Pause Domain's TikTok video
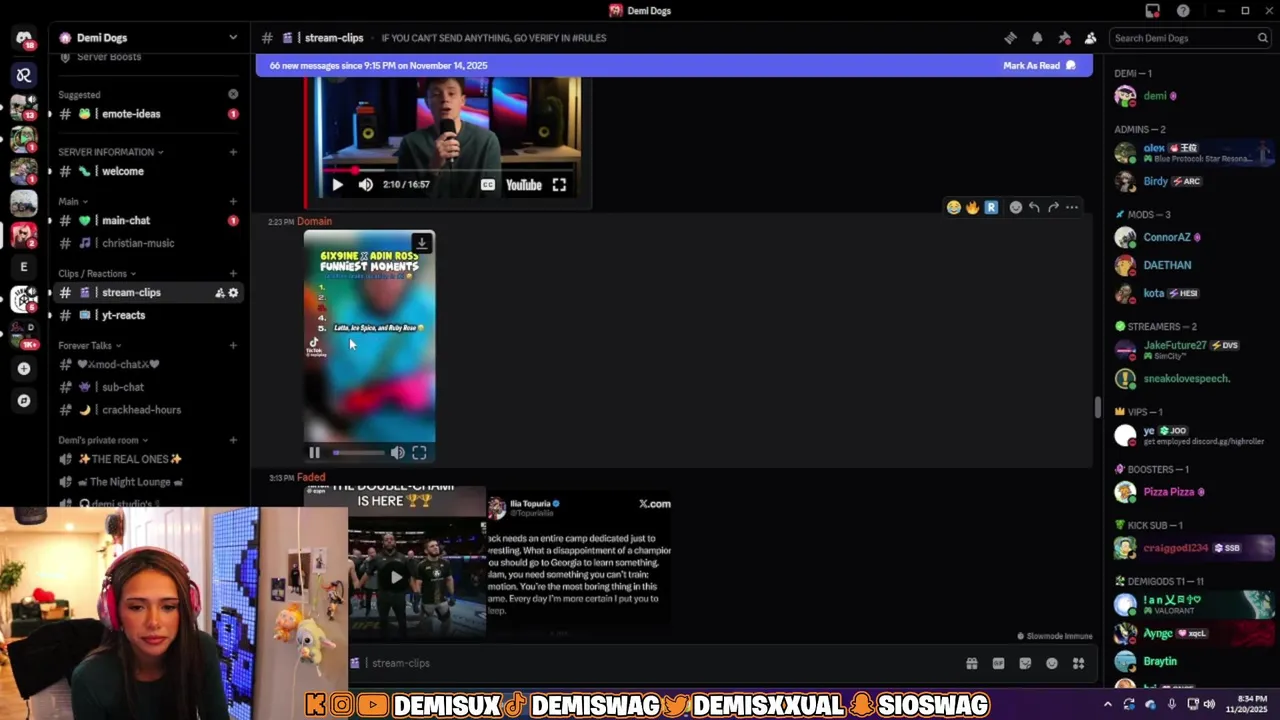The image size is (1280, 720). (314, 453)
